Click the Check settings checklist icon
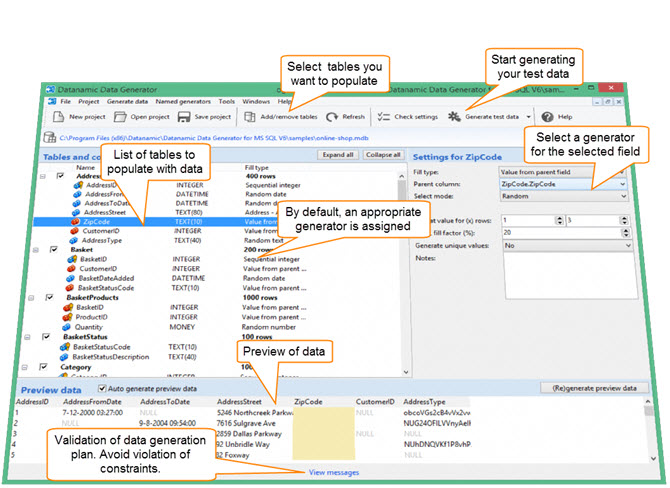 click(x=384, y=117)
